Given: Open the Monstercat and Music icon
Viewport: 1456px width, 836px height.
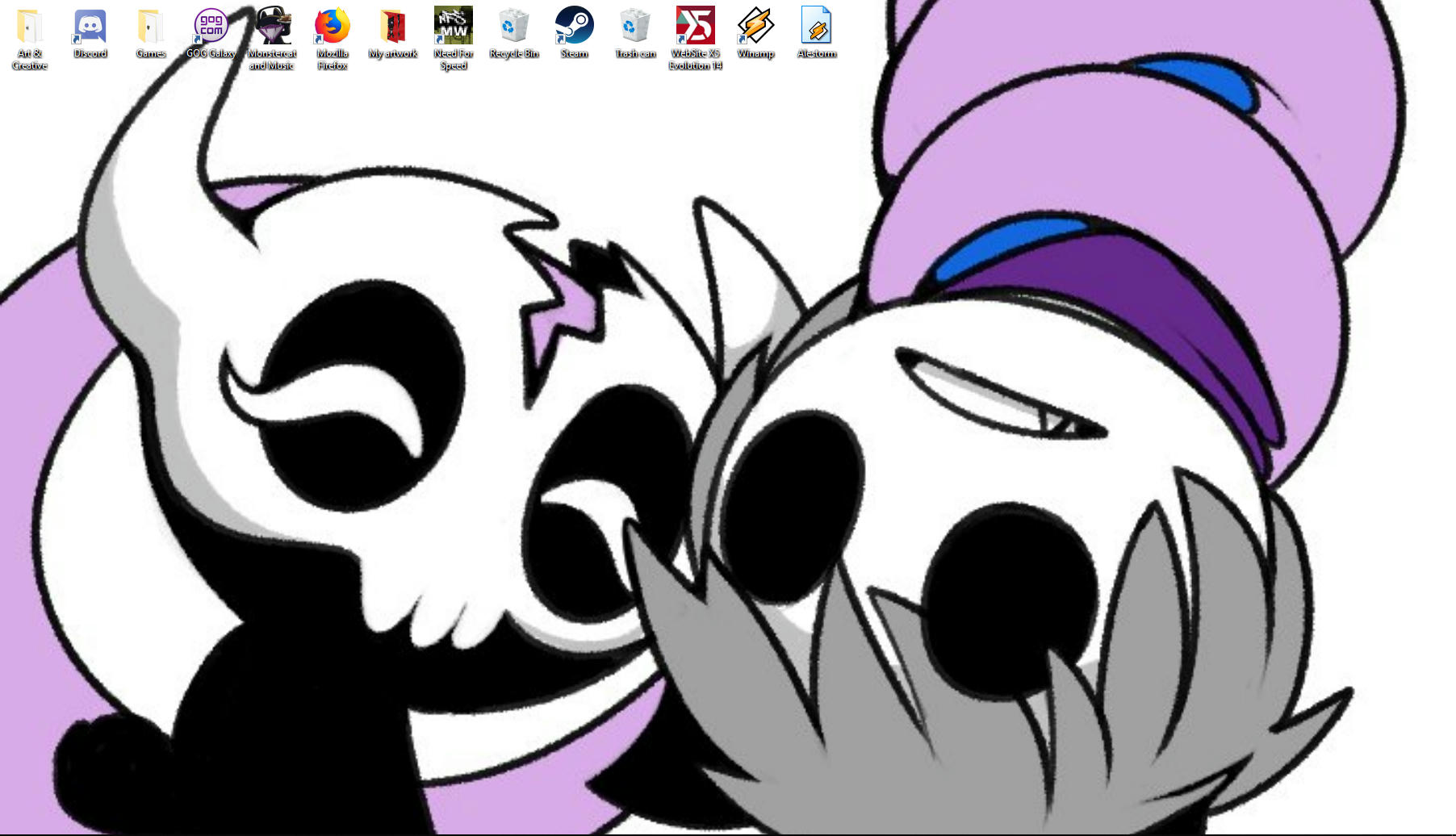Looking at the screenshot, I should 272,27.
